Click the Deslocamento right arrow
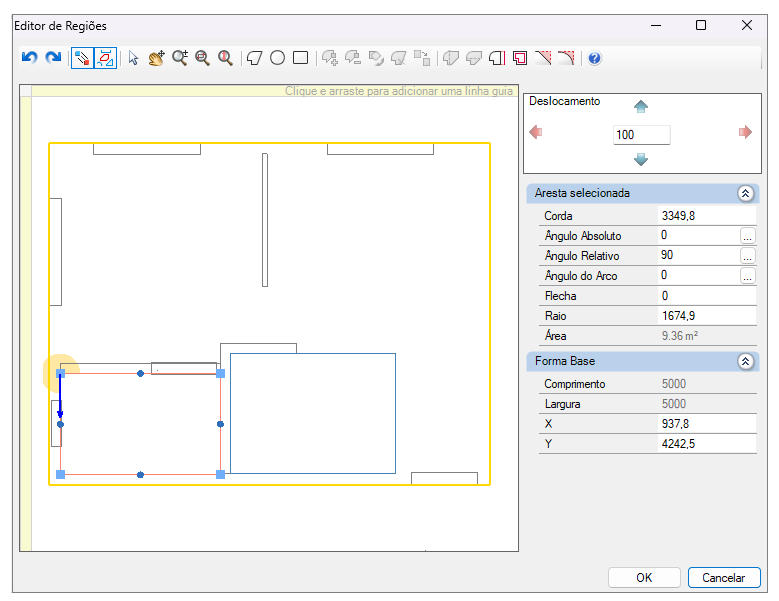779x601 pixels. (x=745, y=132)
